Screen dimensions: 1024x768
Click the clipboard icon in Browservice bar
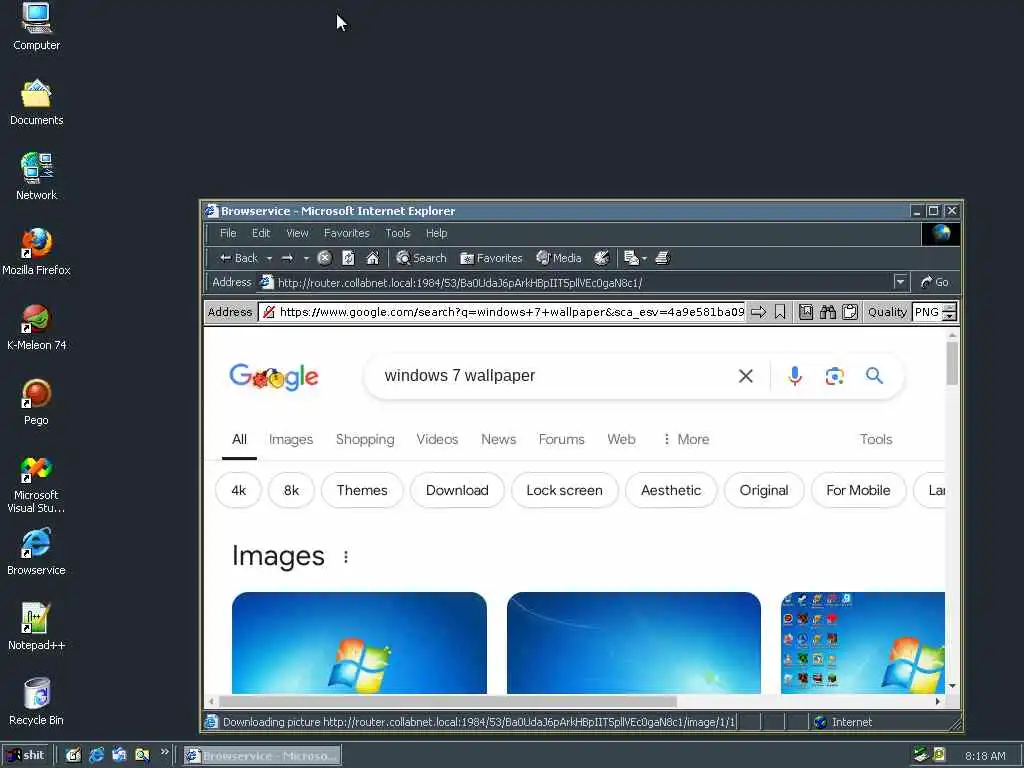click(849, 312)
